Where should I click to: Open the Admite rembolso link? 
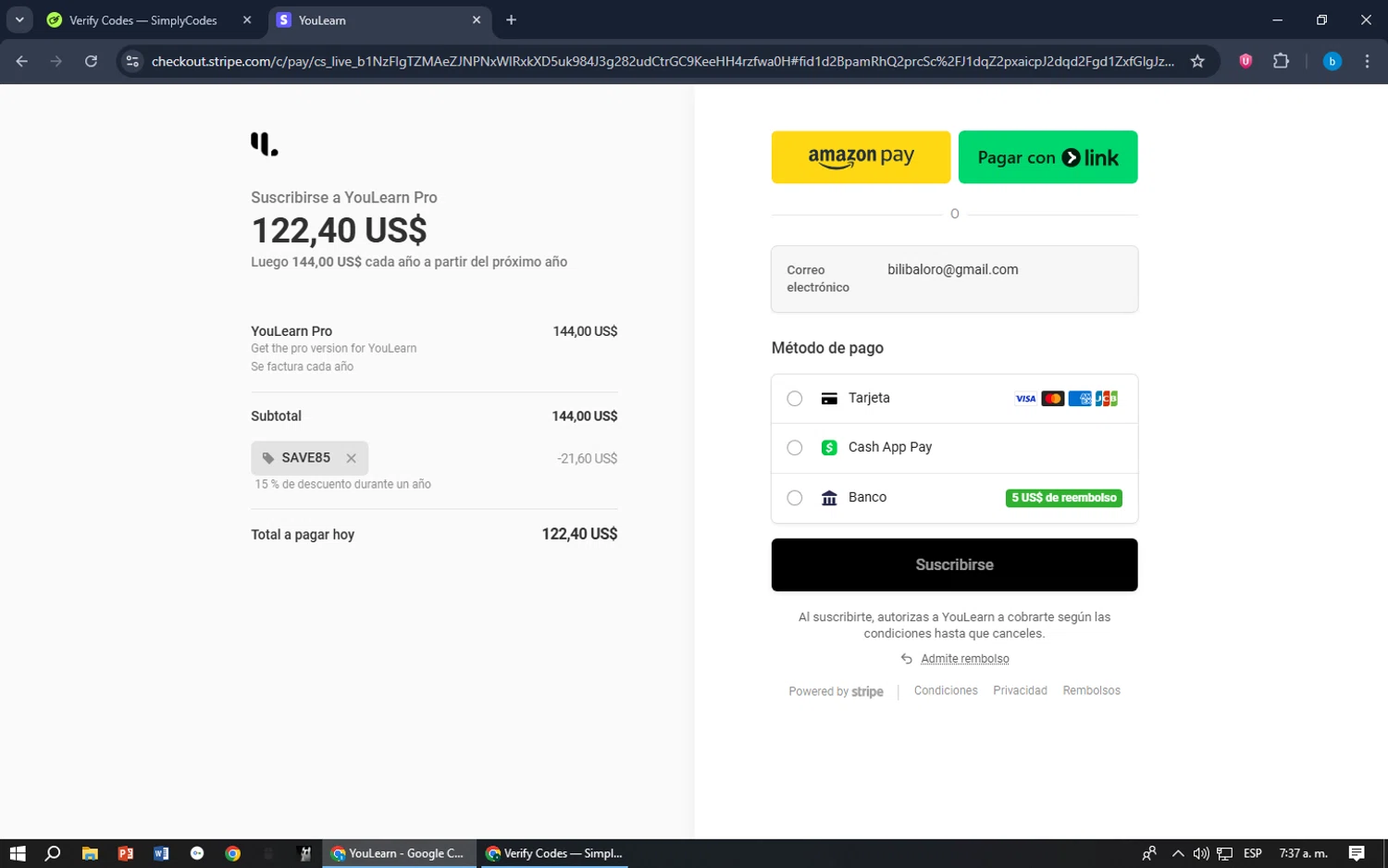964,659
